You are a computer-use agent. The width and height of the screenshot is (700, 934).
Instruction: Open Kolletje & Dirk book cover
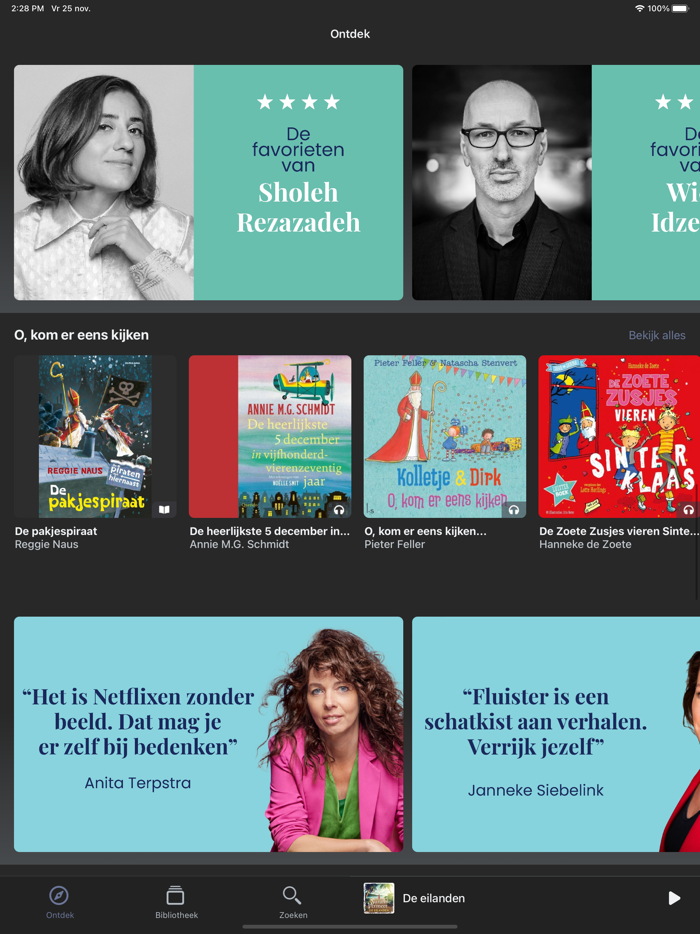pos(445,437)
